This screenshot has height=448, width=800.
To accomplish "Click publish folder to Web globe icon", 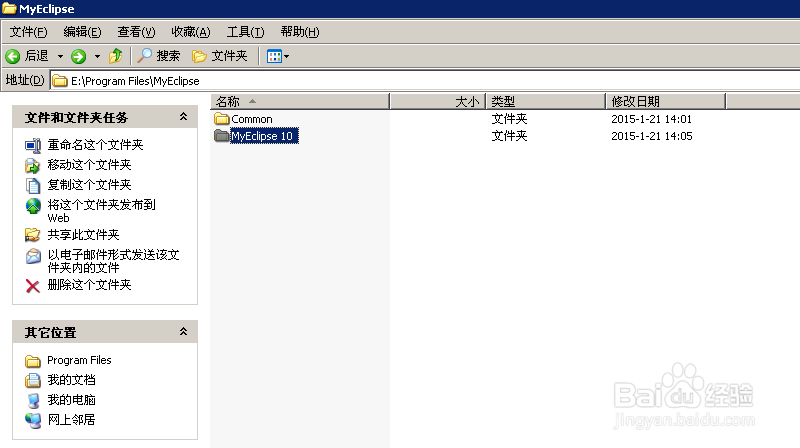I will [33, 206].
